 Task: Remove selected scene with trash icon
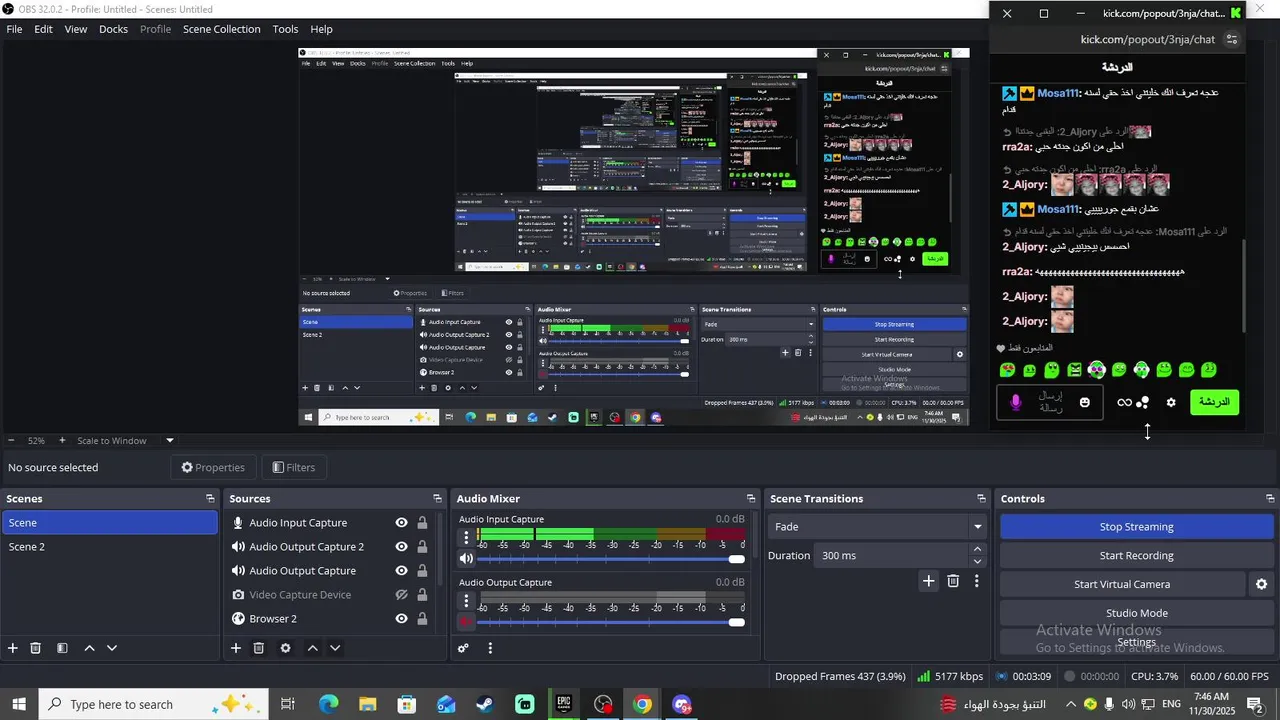pyautogui.click(x=36, y=648)
